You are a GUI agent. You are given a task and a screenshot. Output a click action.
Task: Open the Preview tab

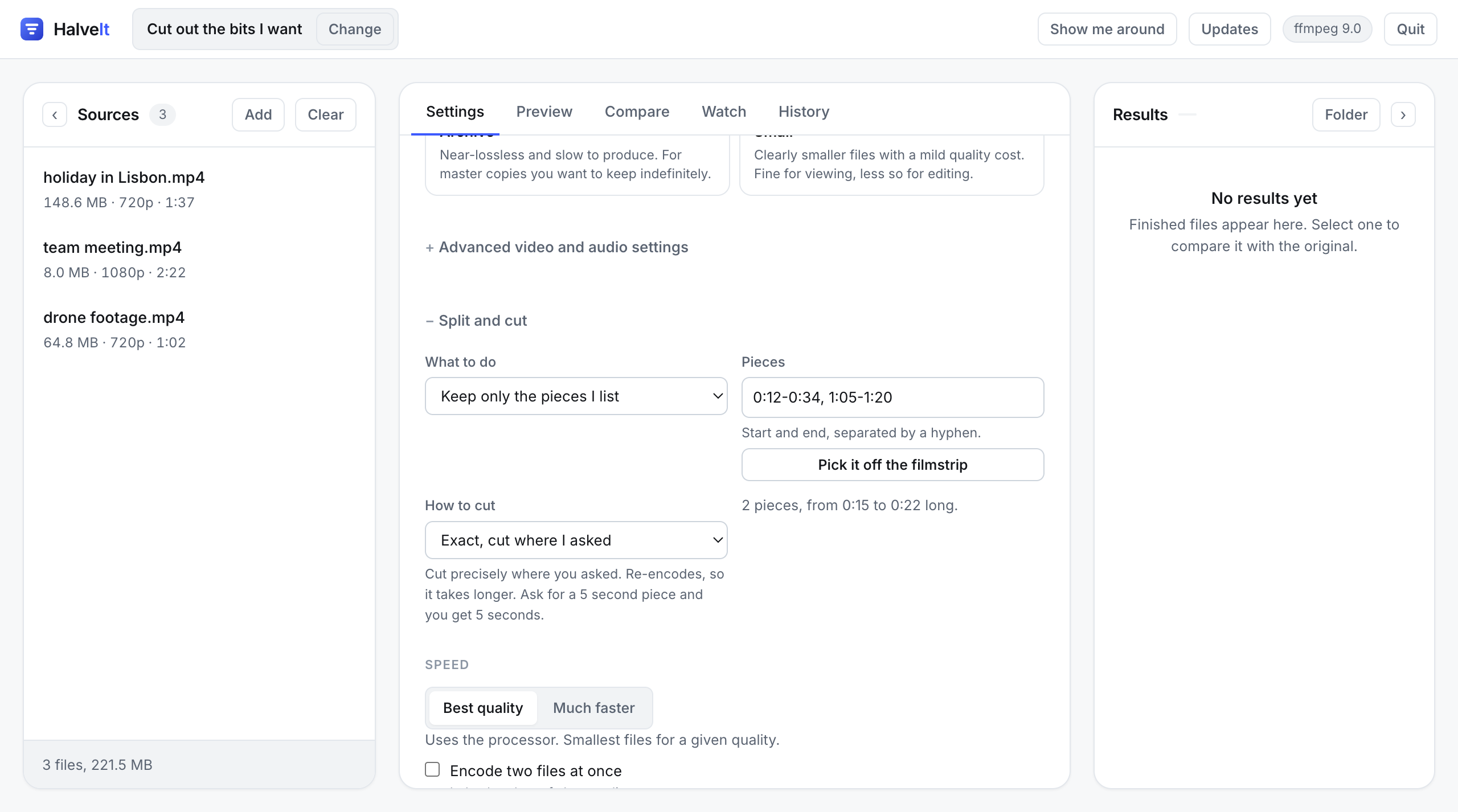point(544,112)
